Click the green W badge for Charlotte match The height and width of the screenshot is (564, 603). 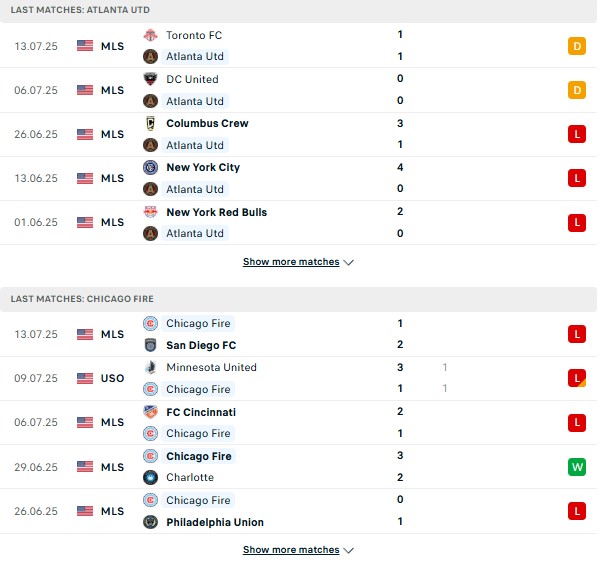(x=577, y=467)
